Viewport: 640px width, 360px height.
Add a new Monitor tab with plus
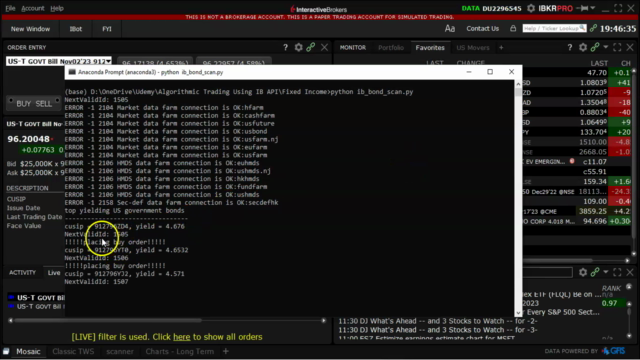(x=501, y=48)
